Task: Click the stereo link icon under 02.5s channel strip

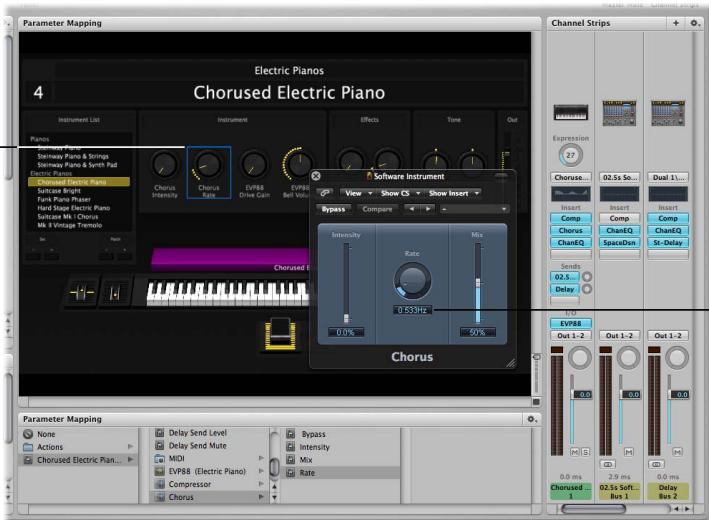Action: 608,464
